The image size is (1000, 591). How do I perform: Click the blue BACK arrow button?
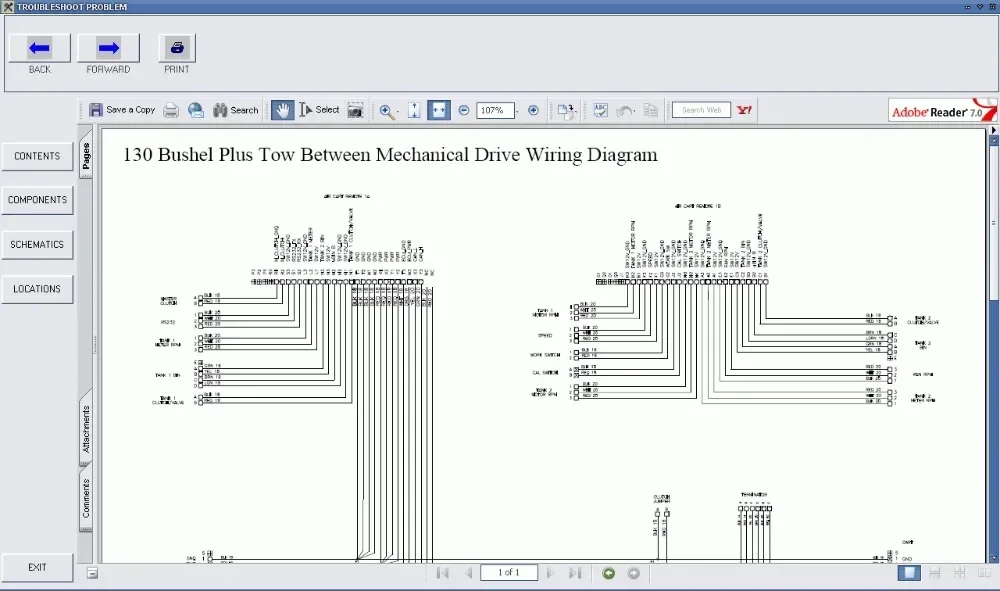coord(40,48)
